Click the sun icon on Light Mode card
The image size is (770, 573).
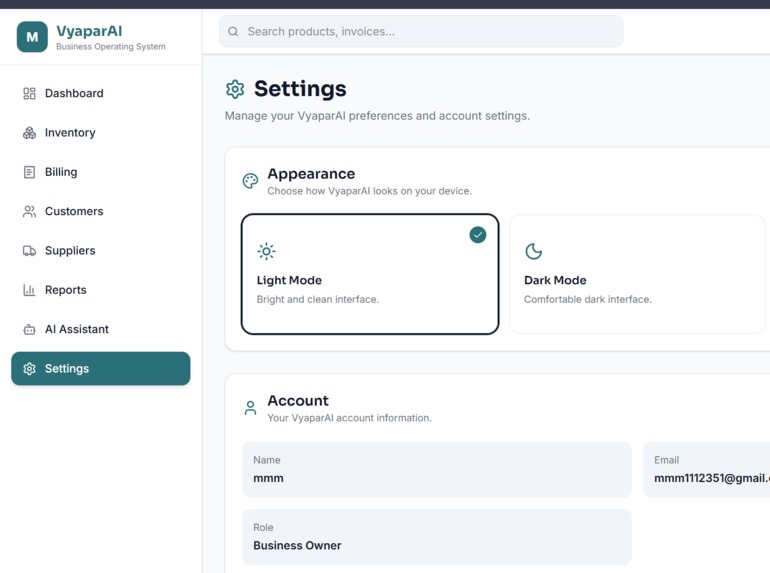[x=266, y=251]
